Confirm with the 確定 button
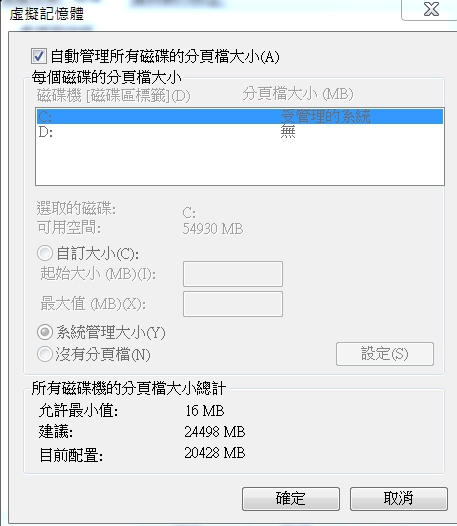This screenshot has width=457, height=526. [291, 499]
